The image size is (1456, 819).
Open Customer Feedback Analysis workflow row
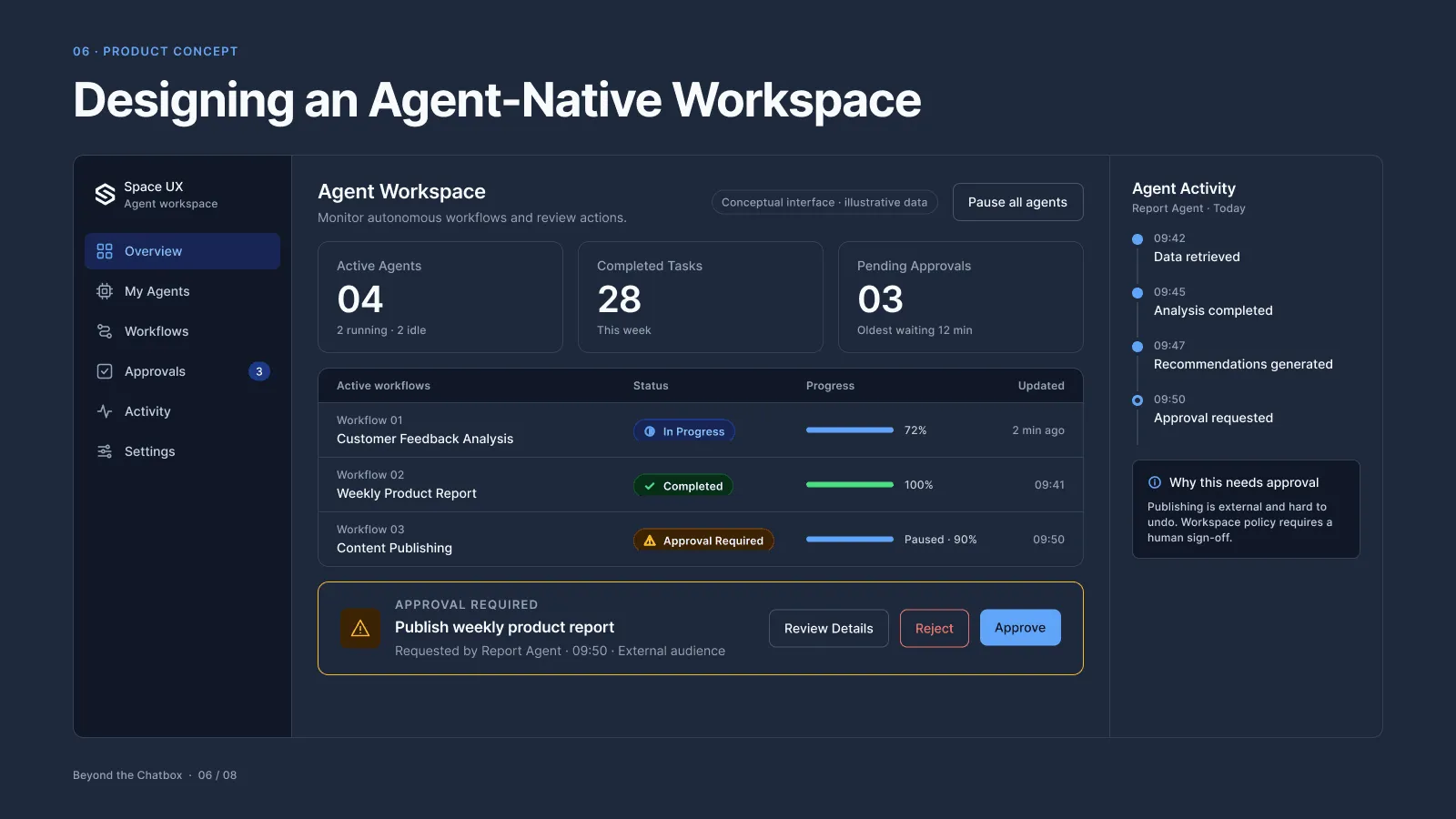(x=701, y=430)
